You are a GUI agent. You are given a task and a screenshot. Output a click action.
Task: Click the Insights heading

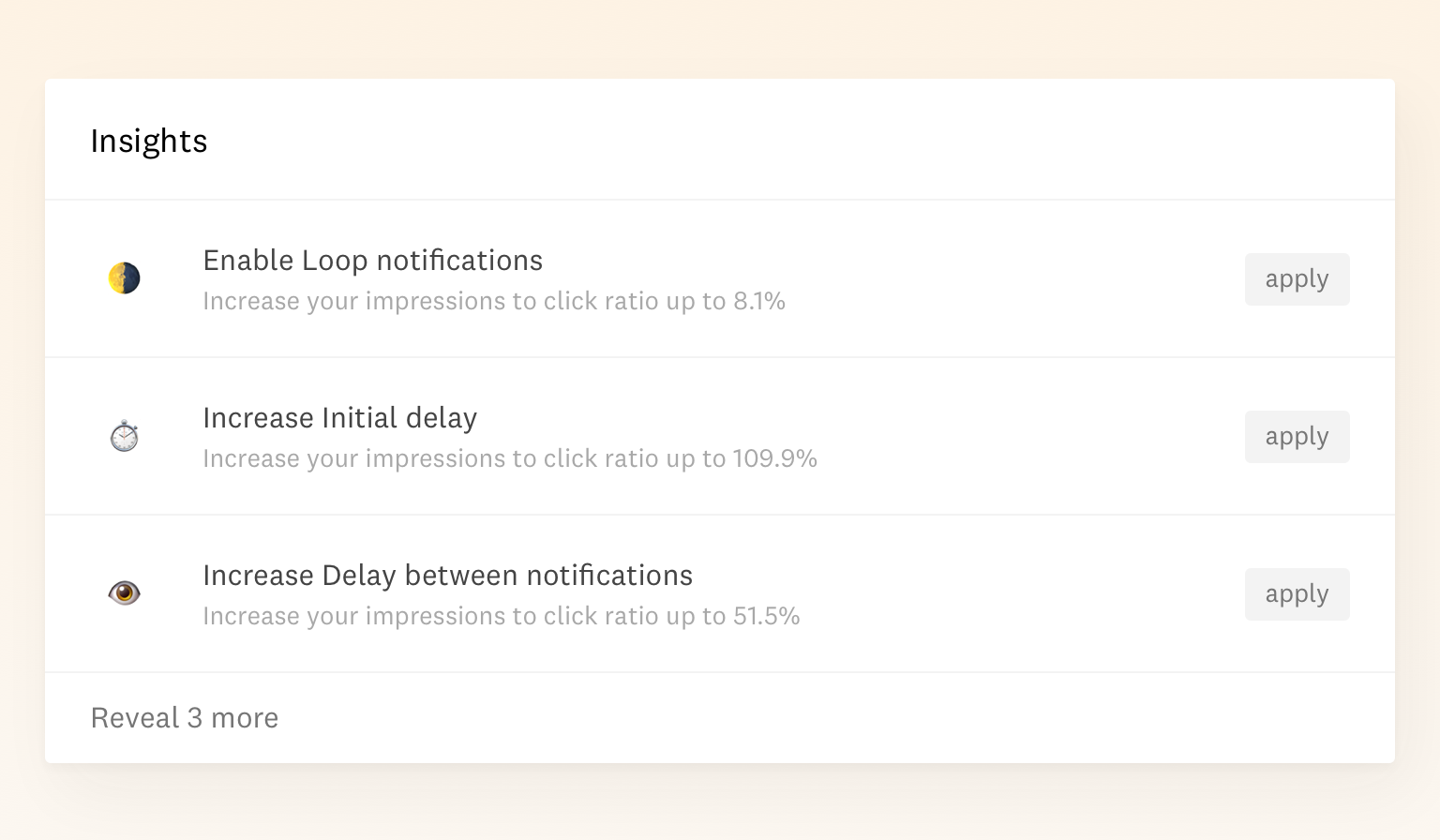pyautogui.click(x=149, y=141)
